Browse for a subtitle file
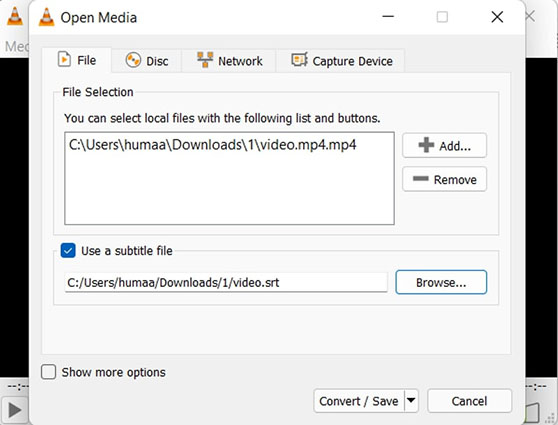558x425 pixels. 441,282
